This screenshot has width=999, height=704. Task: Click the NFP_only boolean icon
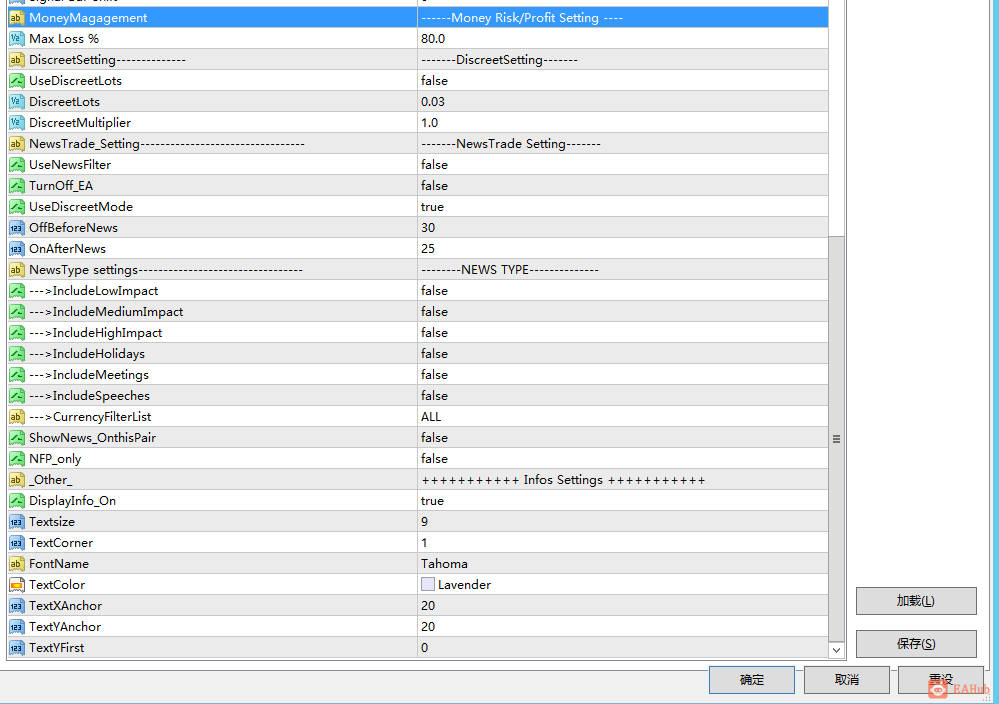point(17,459)
